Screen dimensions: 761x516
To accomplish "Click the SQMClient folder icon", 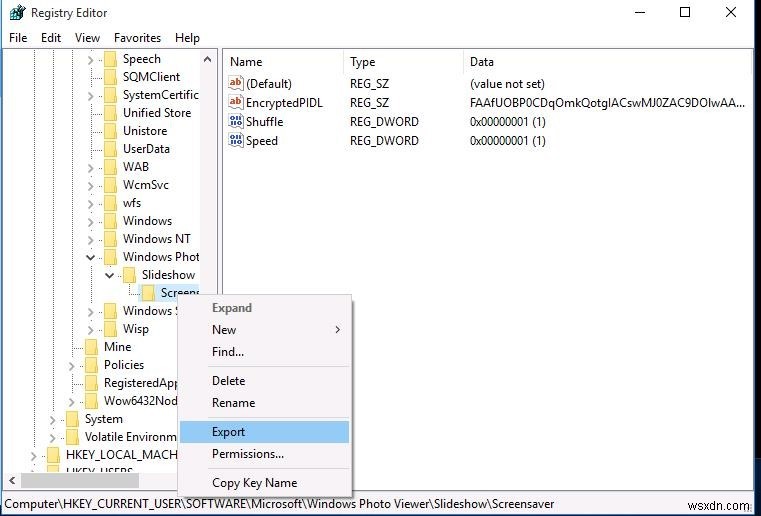I will click(111, 77).
